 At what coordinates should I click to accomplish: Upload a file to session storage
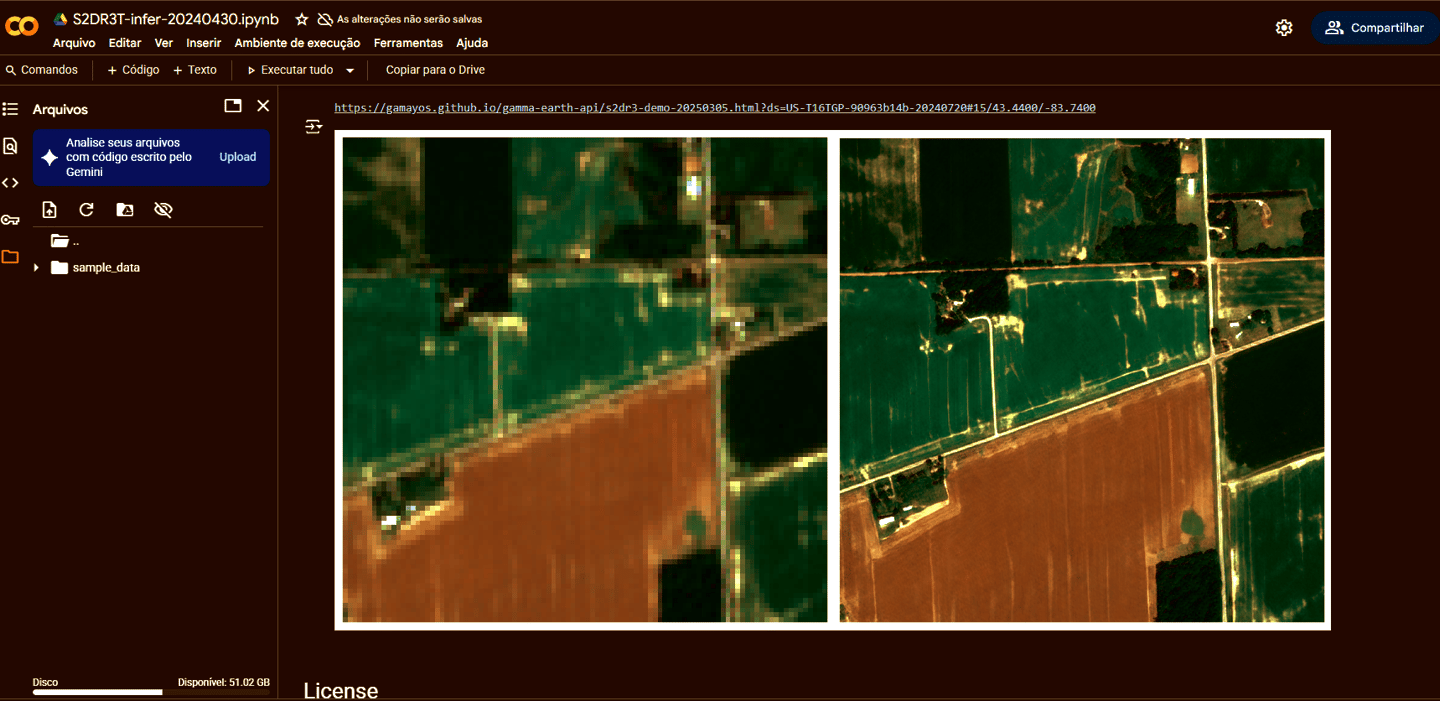[49, 210]
